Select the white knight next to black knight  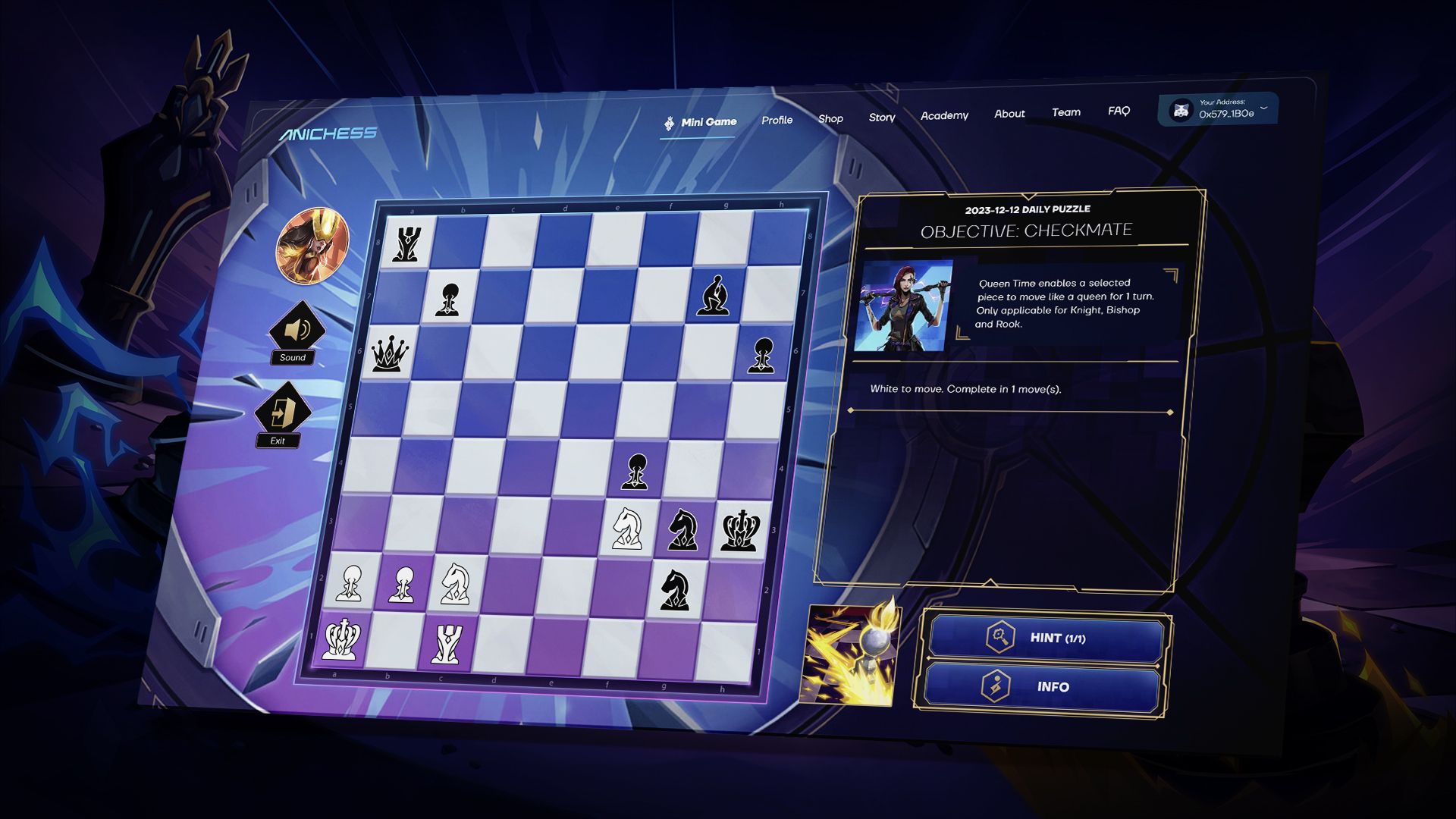(629, 528)
